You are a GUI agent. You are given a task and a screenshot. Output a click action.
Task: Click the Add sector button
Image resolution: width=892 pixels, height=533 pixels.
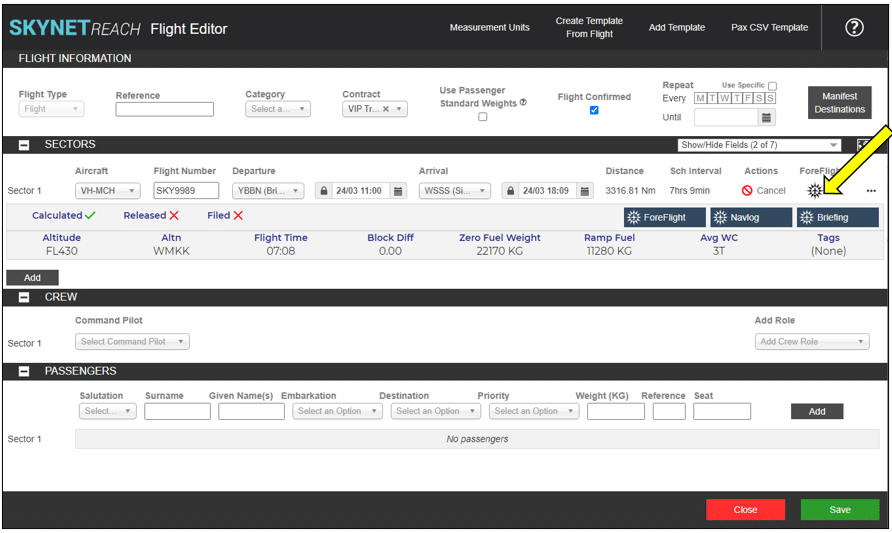click(x=32, y=278)
